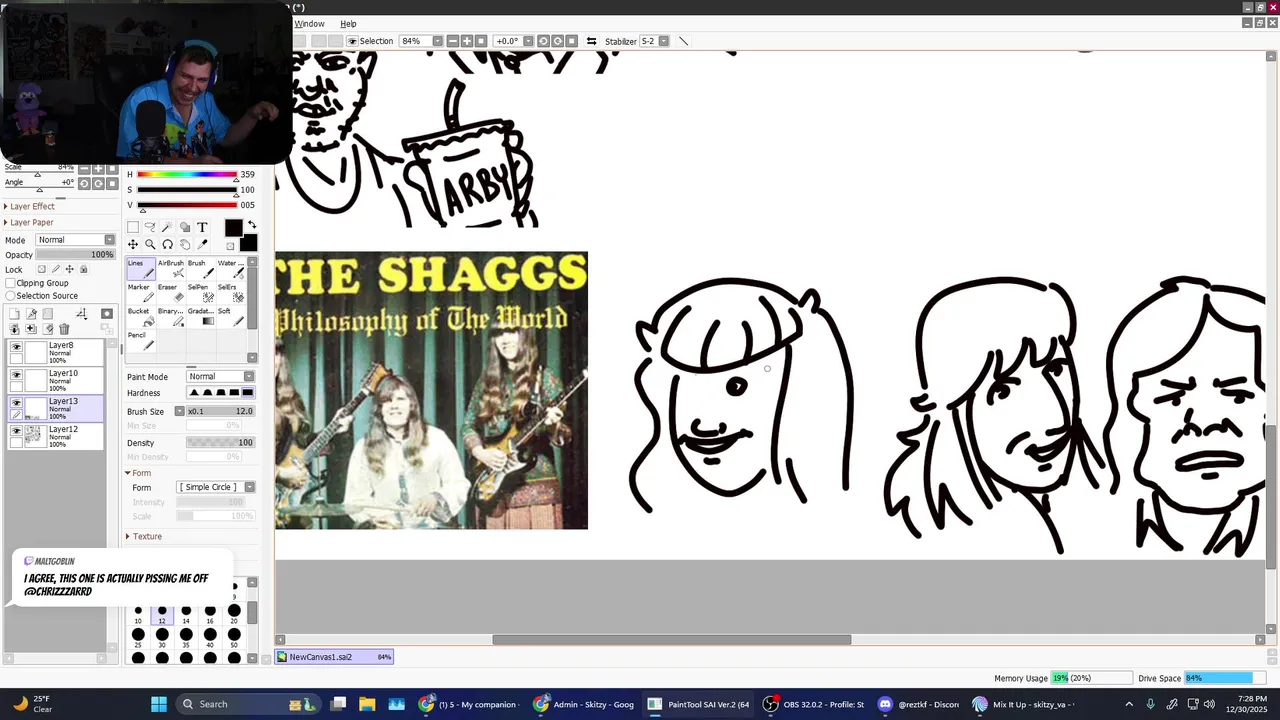This screenshot has width=1280, height=720.
Task: Choose the AirBrush tool
Action: coord(171,269)
